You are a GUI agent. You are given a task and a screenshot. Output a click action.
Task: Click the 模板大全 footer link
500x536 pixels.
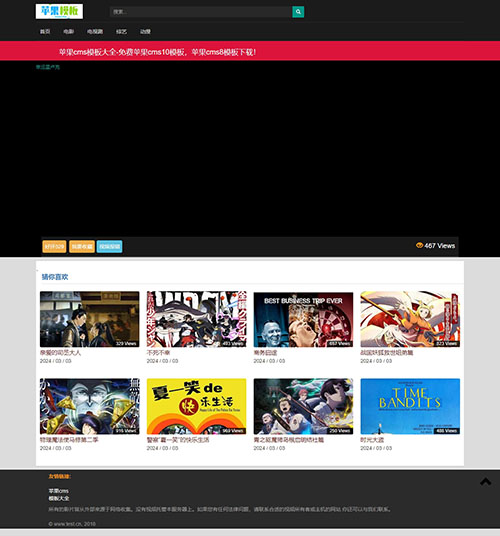[x=59, y=498]
